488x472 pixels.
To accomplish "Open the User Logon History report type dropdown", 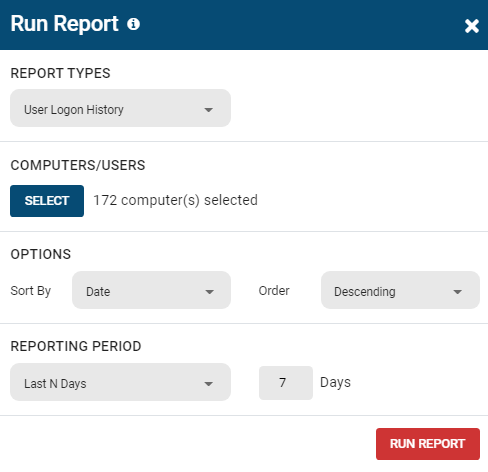I will pos(120,108).
